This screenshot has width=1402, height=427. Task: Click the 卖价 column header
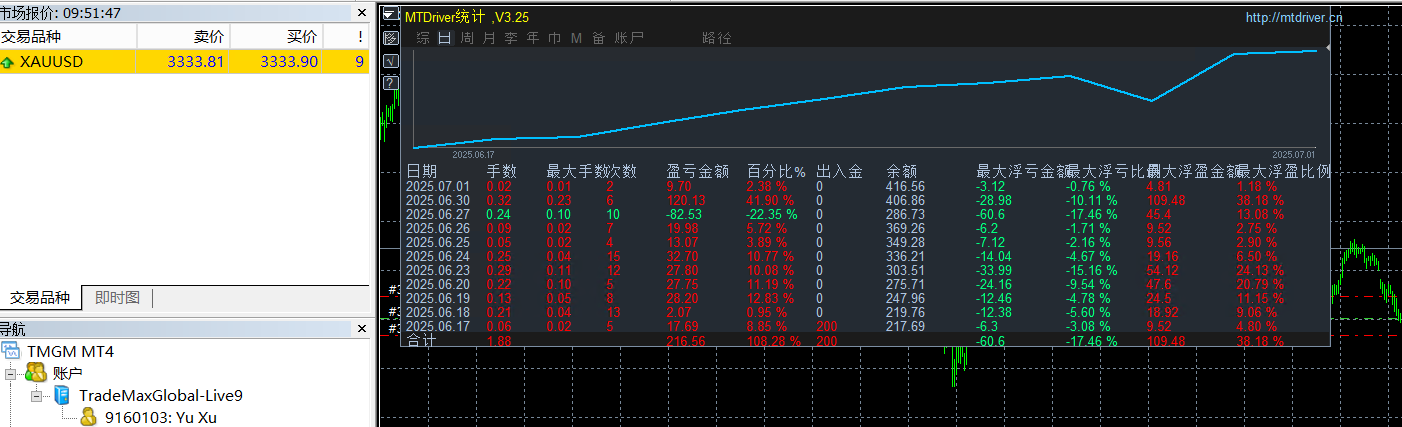tap(183, 37)
